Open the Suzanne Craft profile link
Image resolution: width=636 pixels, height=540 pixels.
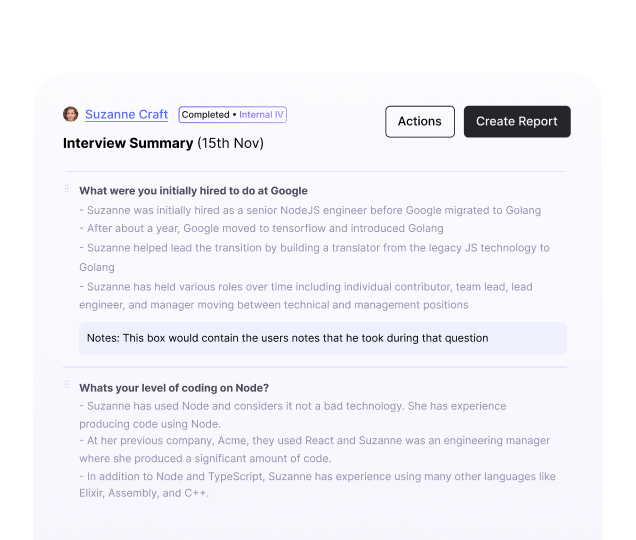pyautogui.click(x=126, y=115)
